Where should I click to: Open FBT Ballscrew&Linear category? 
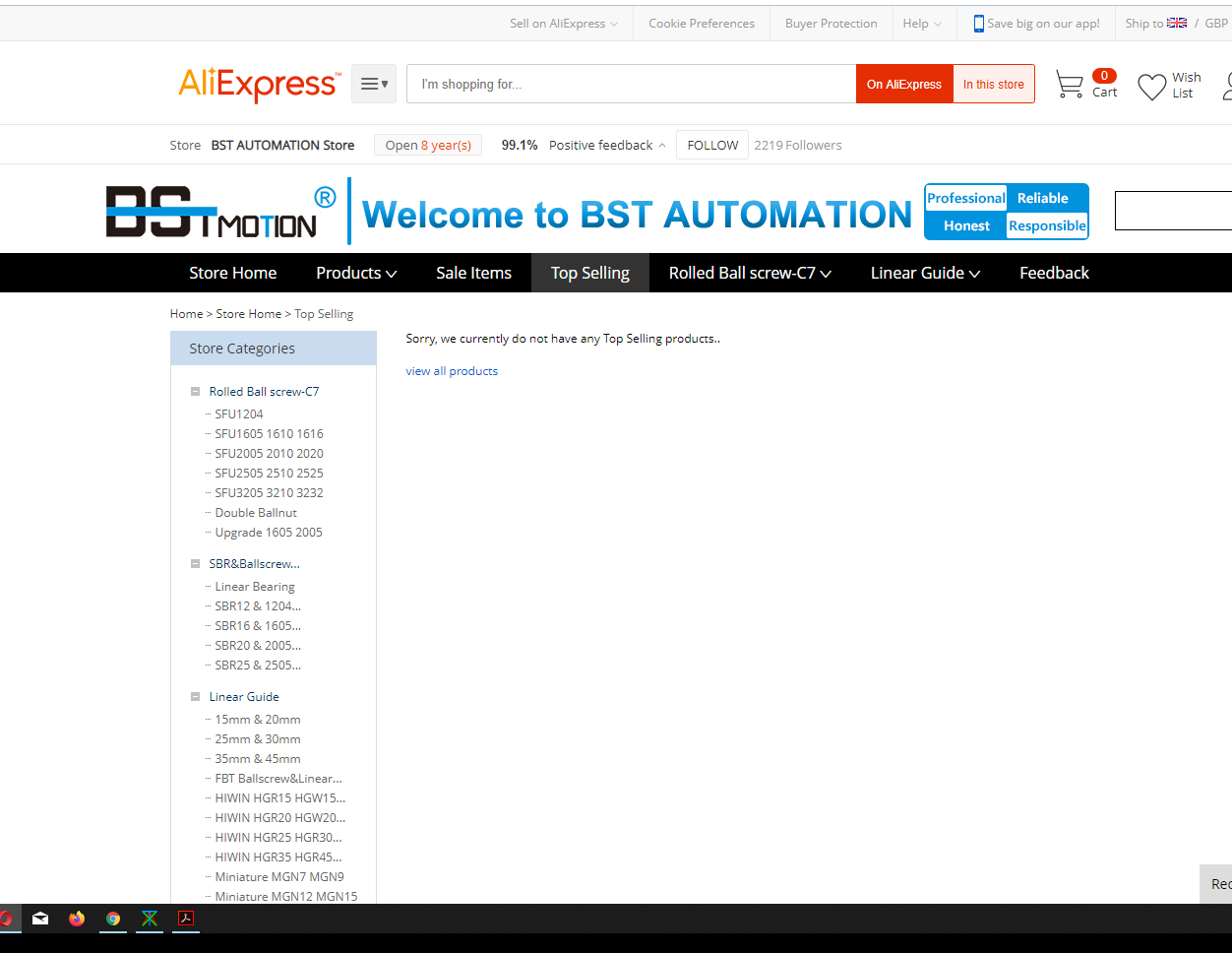278,779
